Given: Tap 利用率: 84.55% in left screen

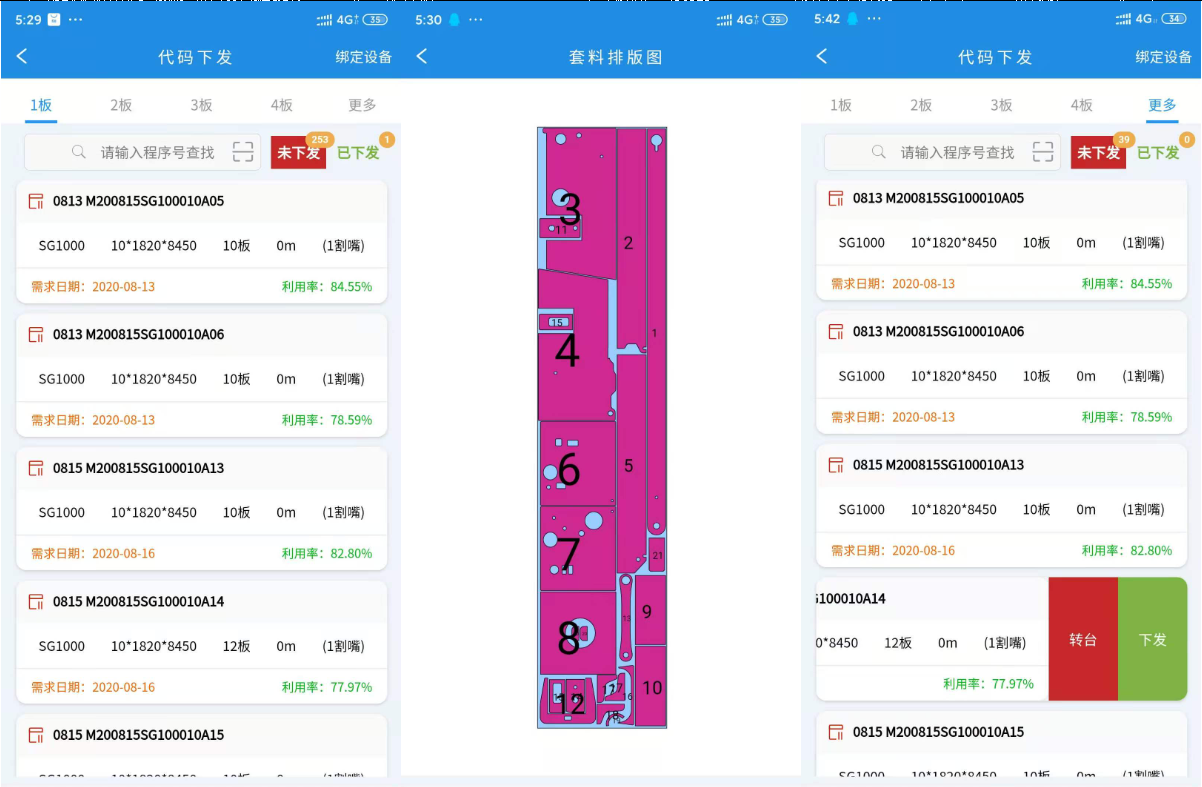Looking at the screenshot, I should coord(327,287).
